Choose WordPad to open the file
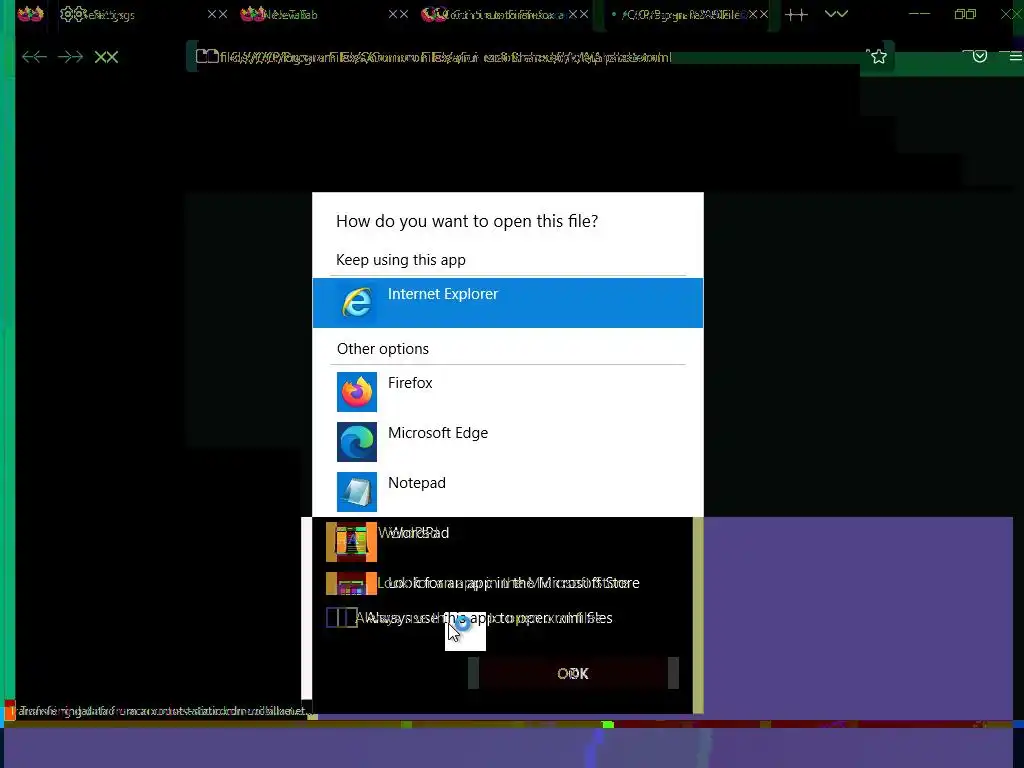Viewport: 1024px width, 768px height. (502, 541)
